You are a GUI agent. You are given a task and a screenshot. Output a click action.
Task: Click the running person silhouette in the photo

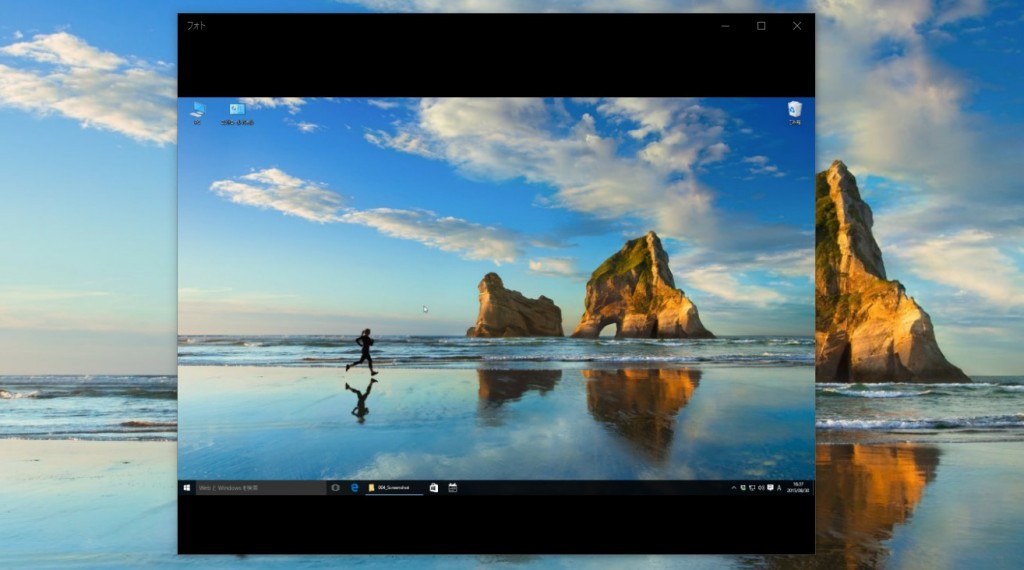click(x=364, y=352)
